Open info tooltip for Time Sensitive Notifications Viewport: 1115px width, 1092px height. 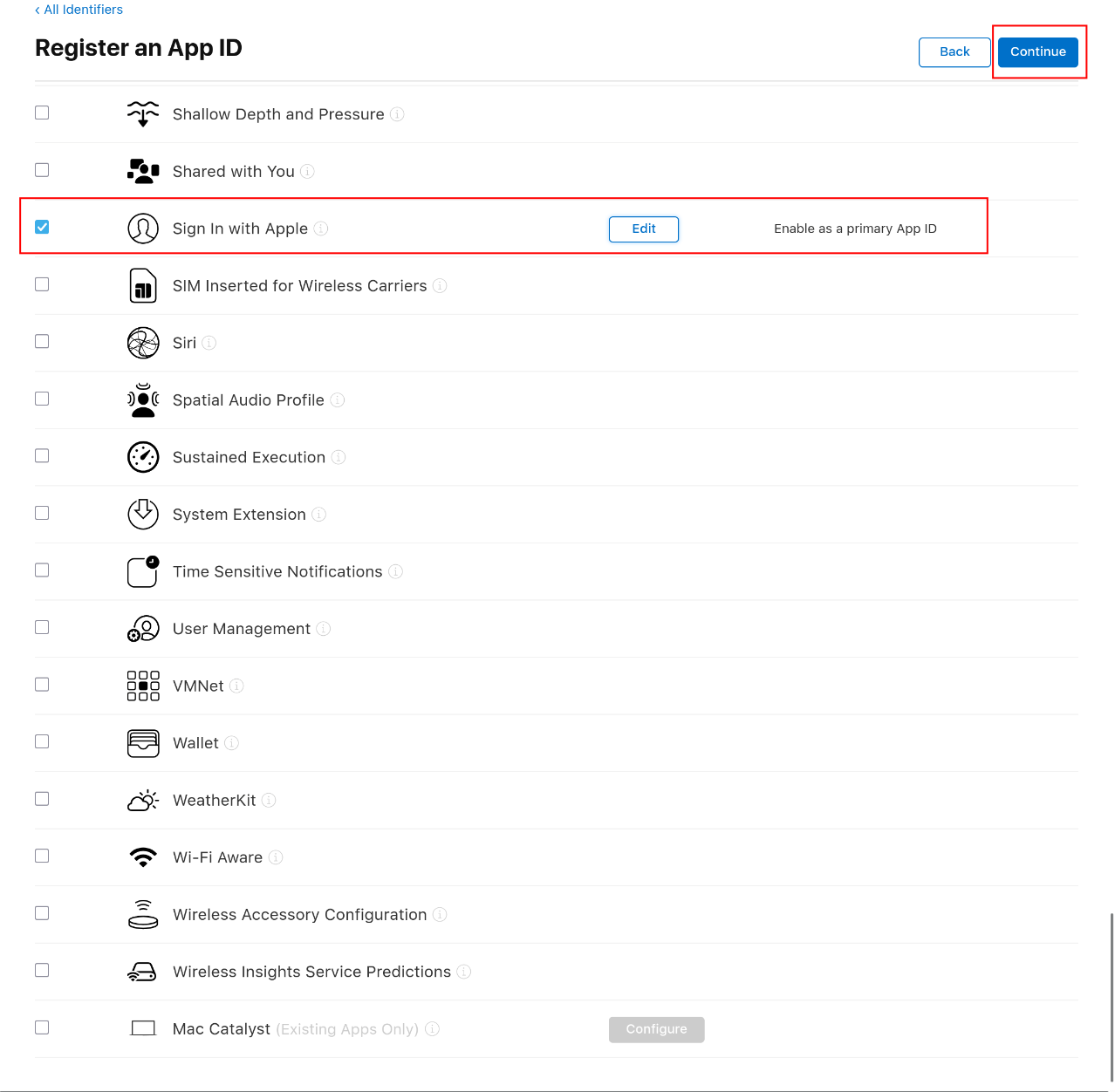[x=395, y=571]
